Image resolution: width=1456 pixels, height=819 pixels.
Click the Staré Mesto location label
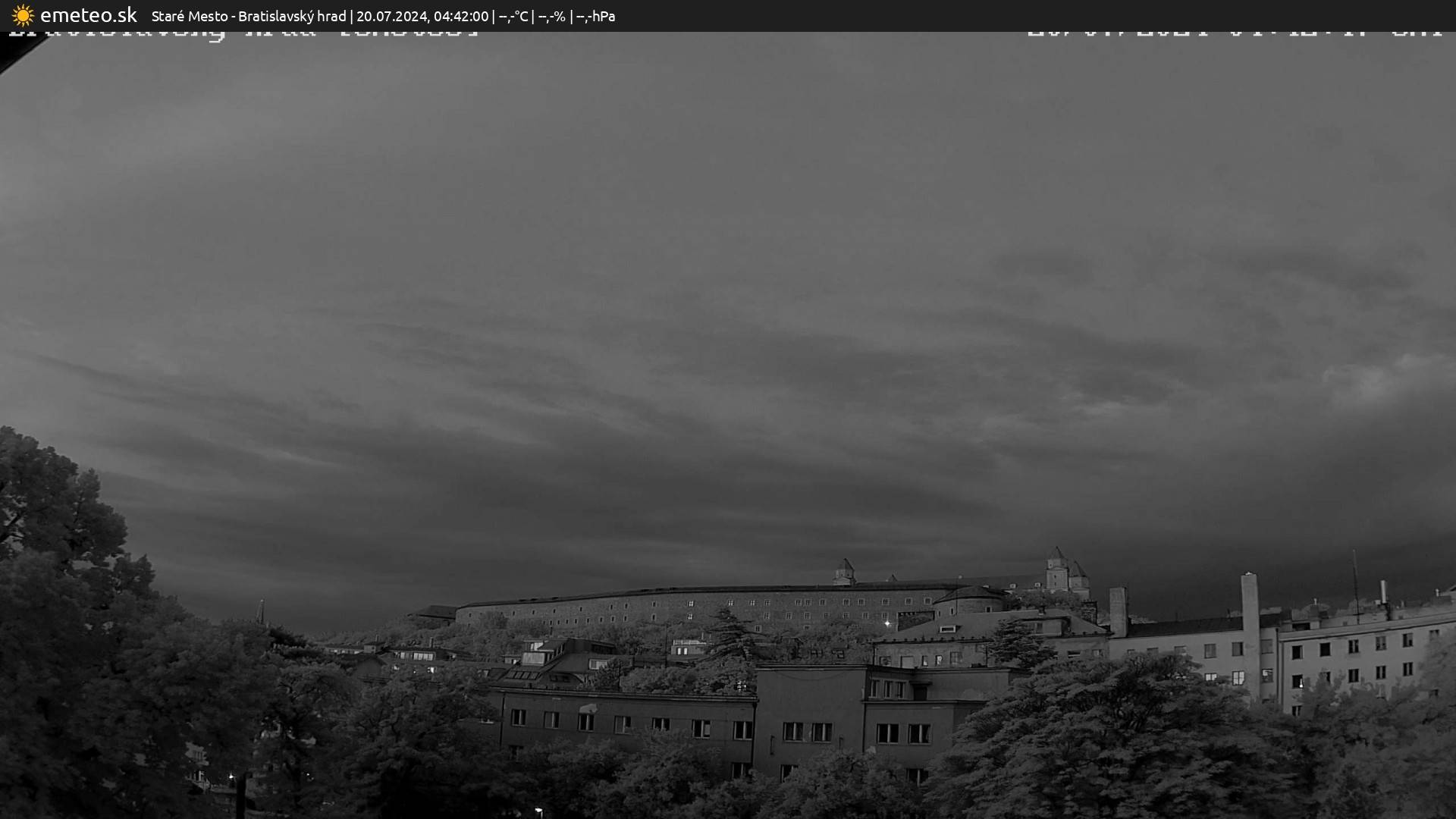[189, 16]
